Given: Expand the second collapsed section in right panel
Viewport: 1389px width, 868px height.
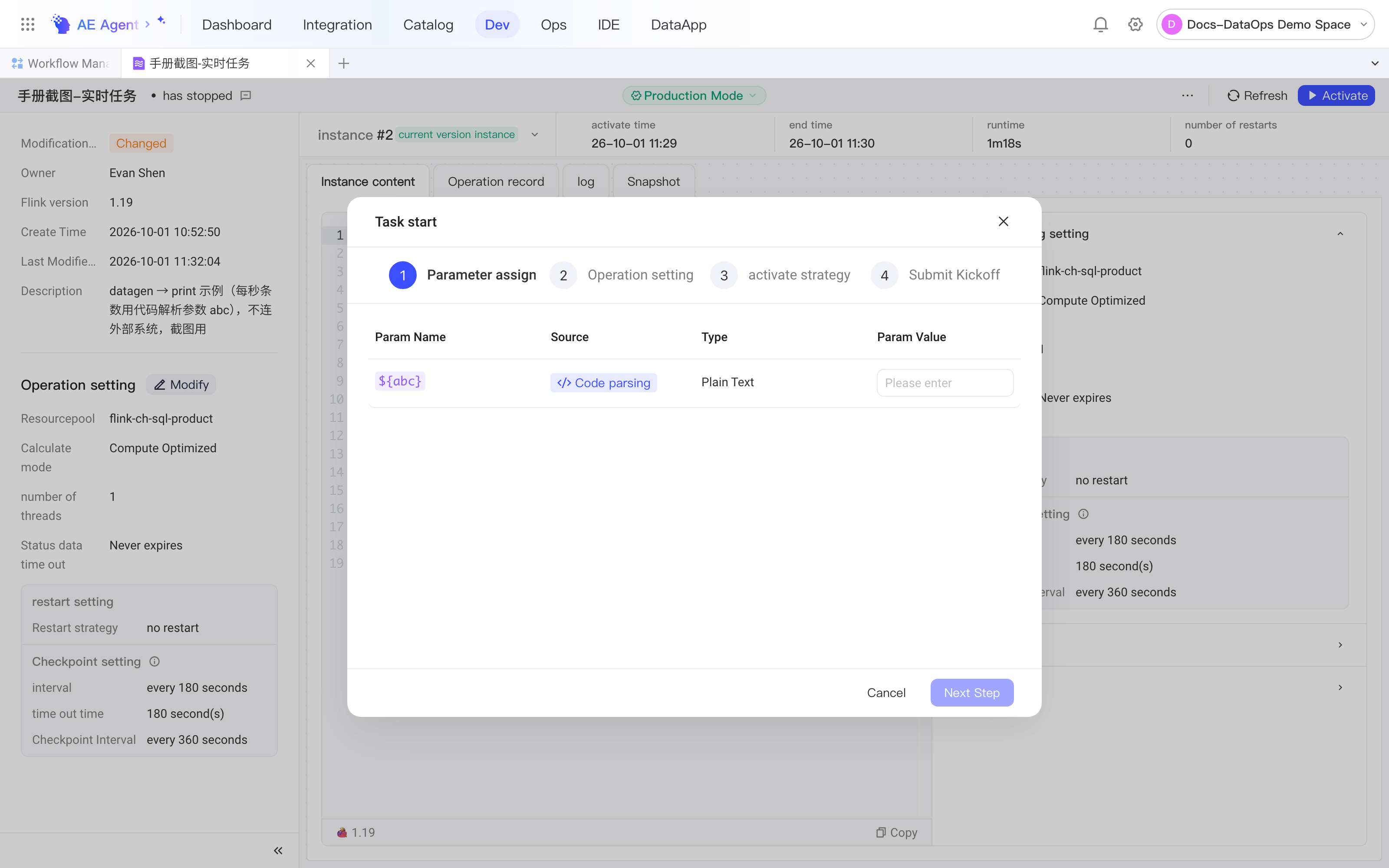Looking at the screenshot, I should 1340,687.
